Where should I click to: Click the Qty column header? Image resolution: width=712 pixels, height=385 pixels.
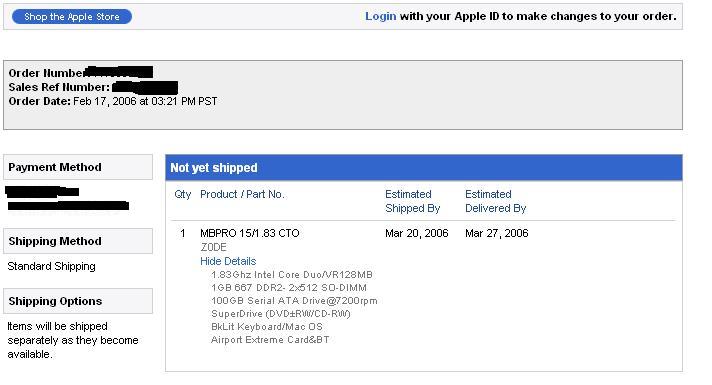tap(183, 194)
